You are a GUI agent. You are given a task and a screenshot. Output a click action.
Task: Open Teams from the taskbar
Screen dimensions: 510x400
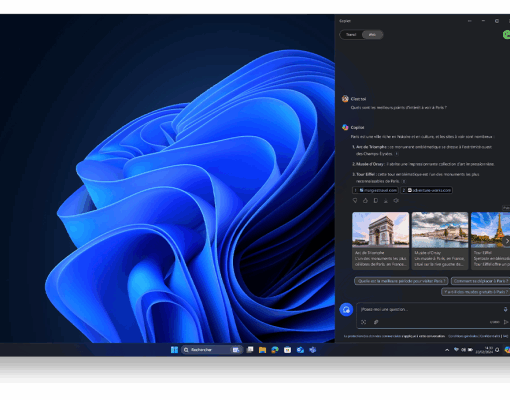(313, 350)
